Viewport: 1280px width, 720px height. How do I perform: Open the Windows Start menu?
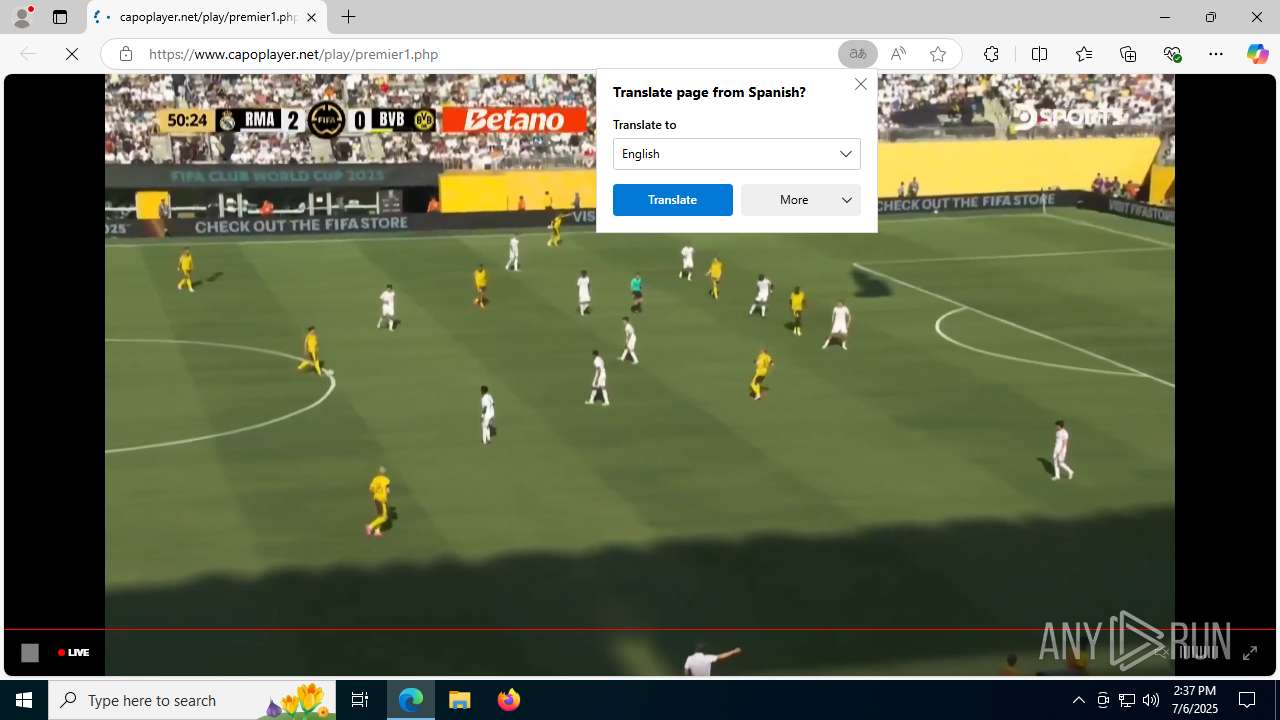[24, 700]
